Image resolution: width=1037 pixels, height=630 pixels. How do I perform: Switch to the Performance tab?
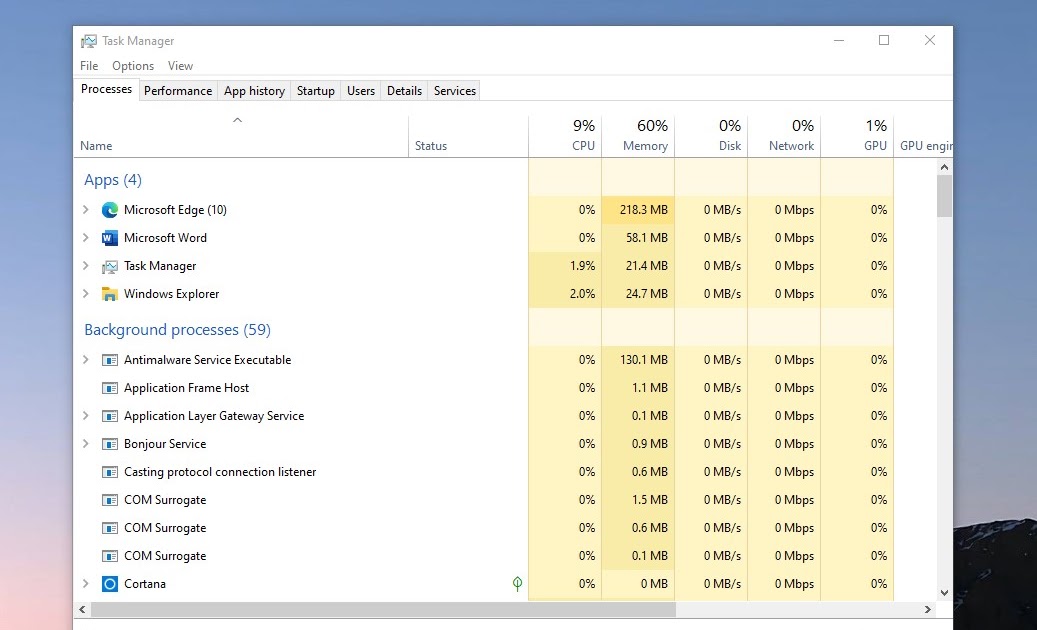pos(178,90)
